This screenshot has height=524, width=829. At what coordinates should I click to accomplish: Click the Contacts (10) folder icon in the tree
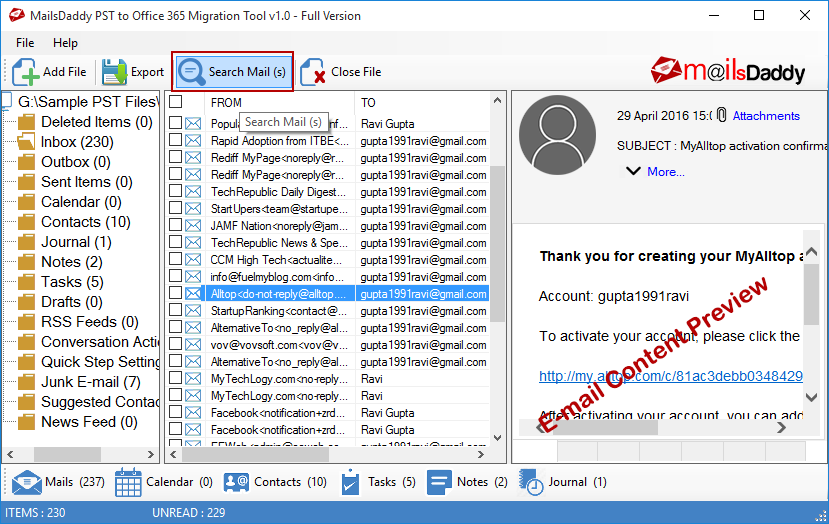coord(26,222)
